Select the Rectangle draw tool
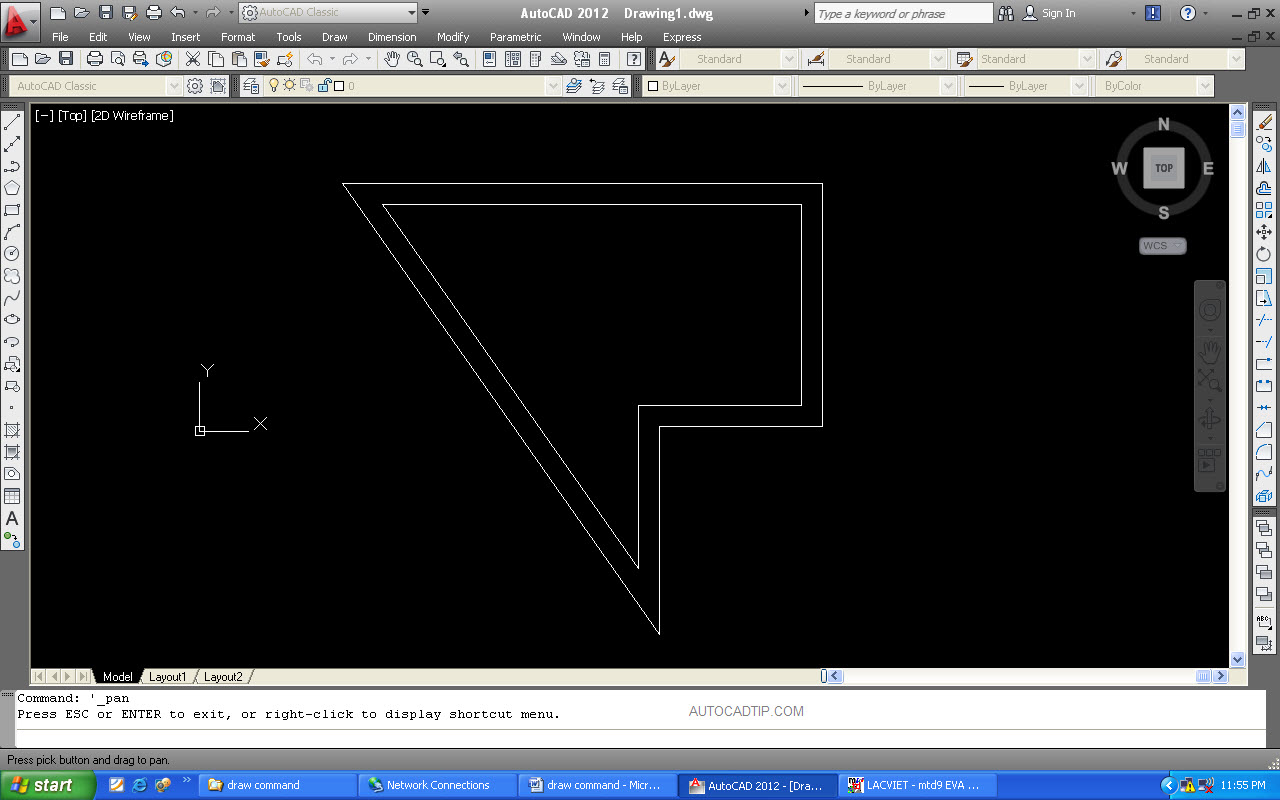 pyautogui.click(x=12, y=210)
